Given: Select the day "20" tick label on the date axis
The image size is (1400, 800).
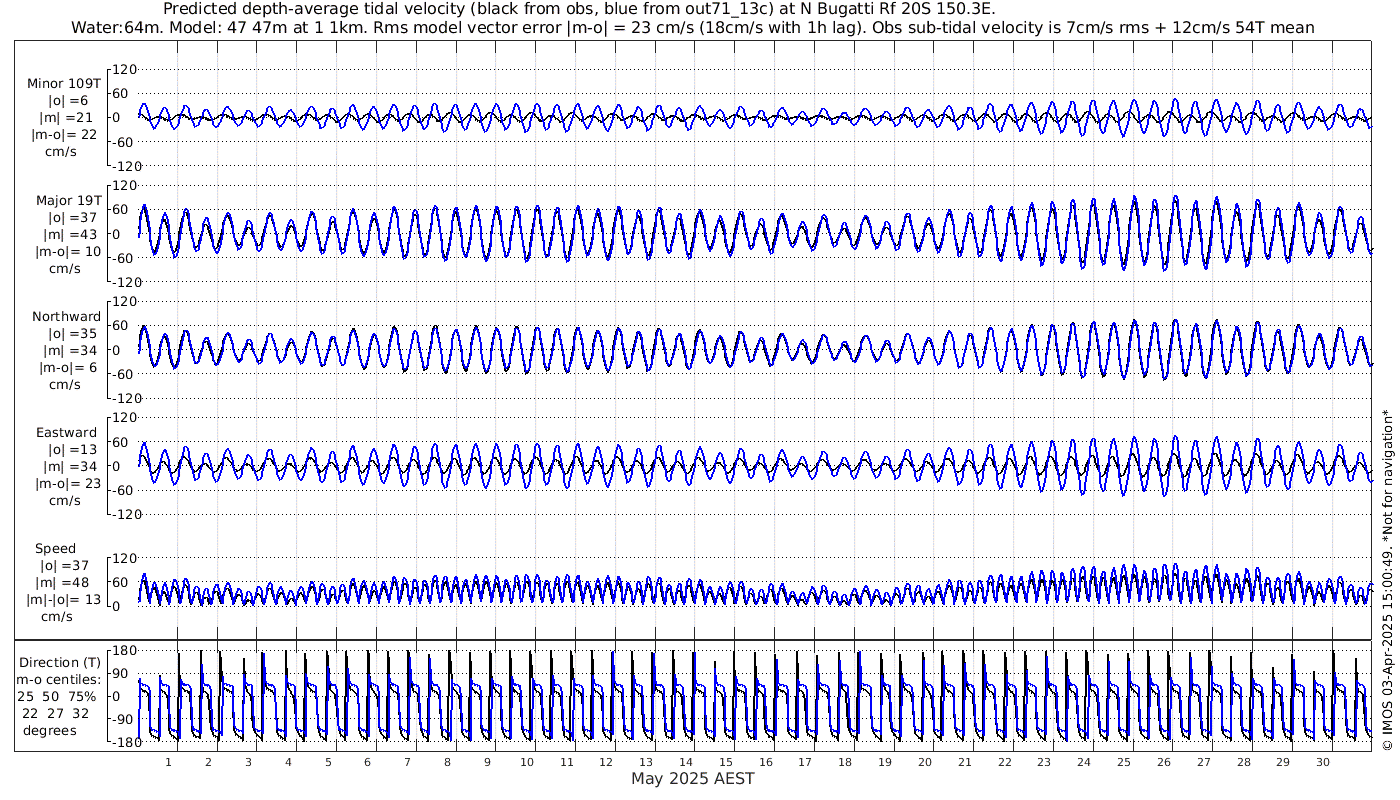Looking at the screenshot, I should tap(925, 762).
